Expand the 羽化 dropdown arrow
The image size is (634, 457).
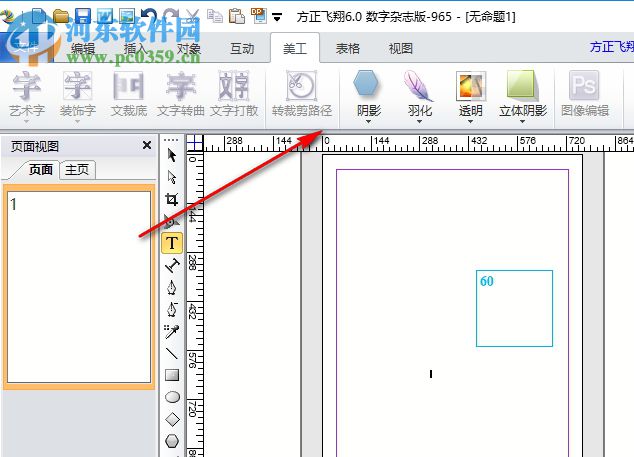click(x=419, y=121)
